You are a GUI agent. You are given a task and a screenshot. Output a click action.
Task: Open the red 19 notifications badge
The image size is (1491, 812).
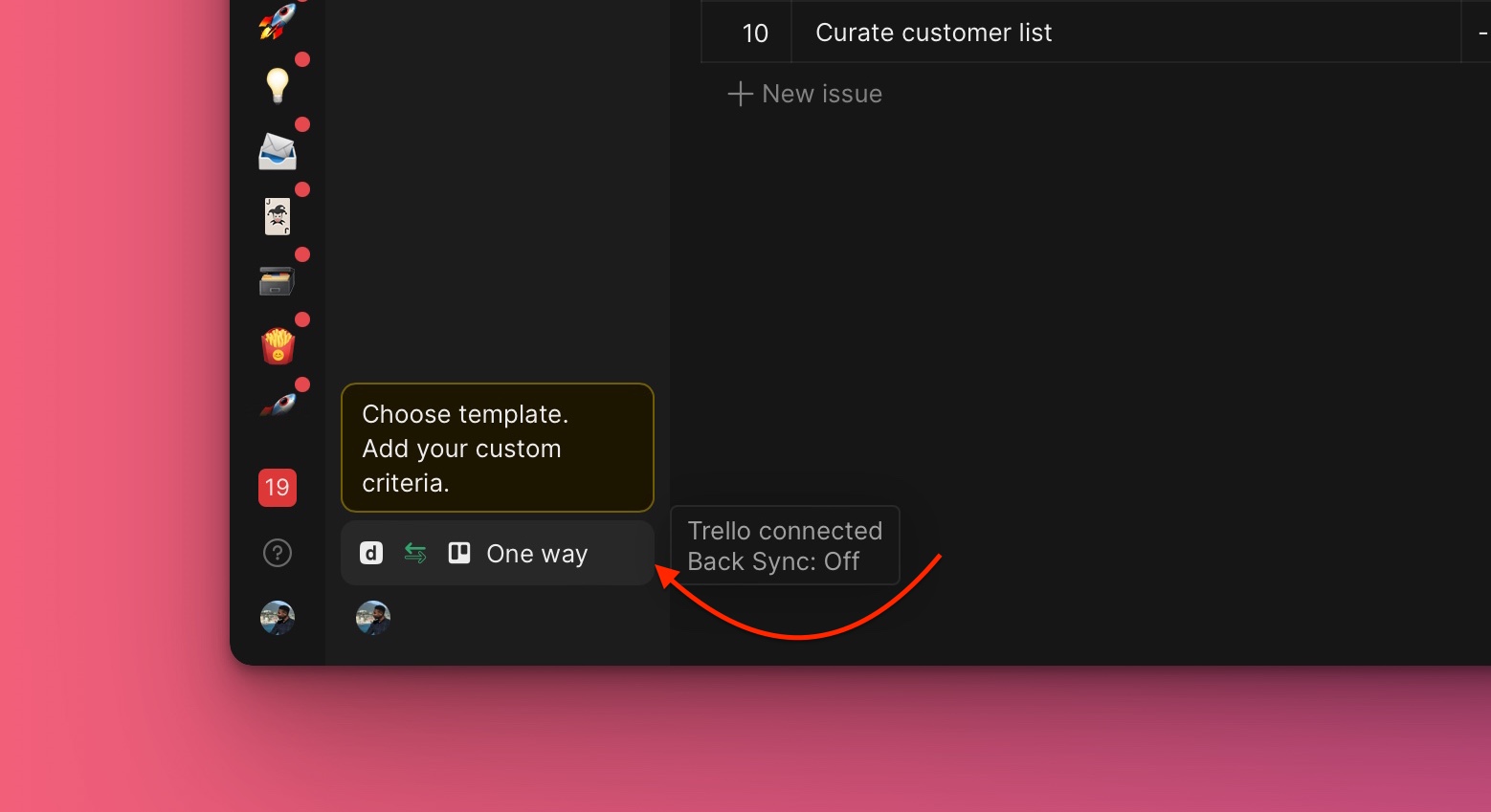click(x=278, y=488)
